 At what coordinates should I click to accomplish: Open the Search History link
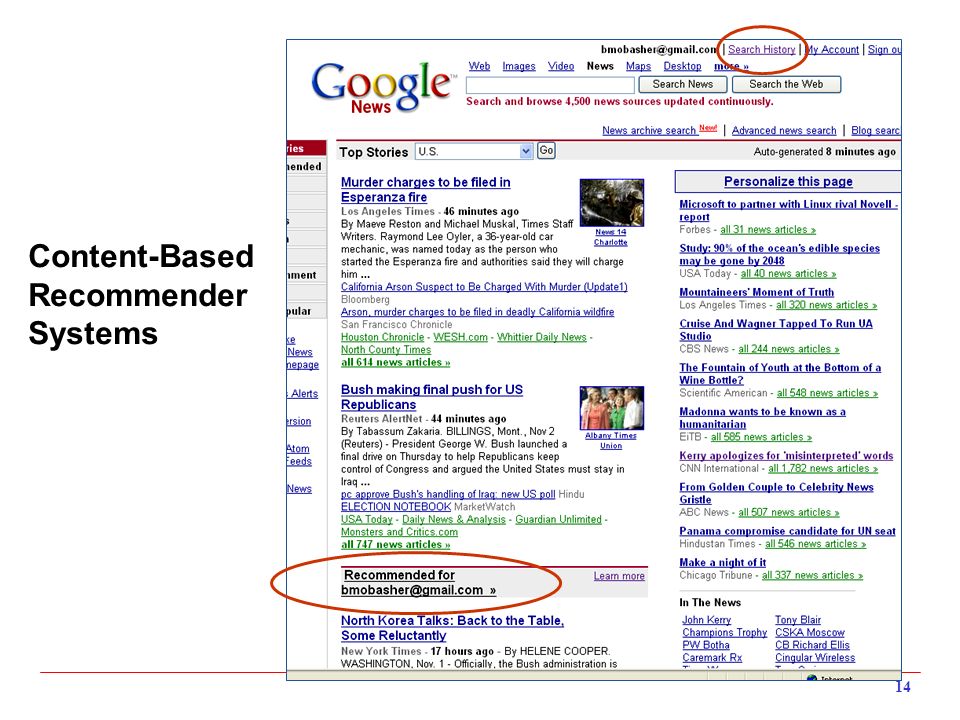point(762,50)
